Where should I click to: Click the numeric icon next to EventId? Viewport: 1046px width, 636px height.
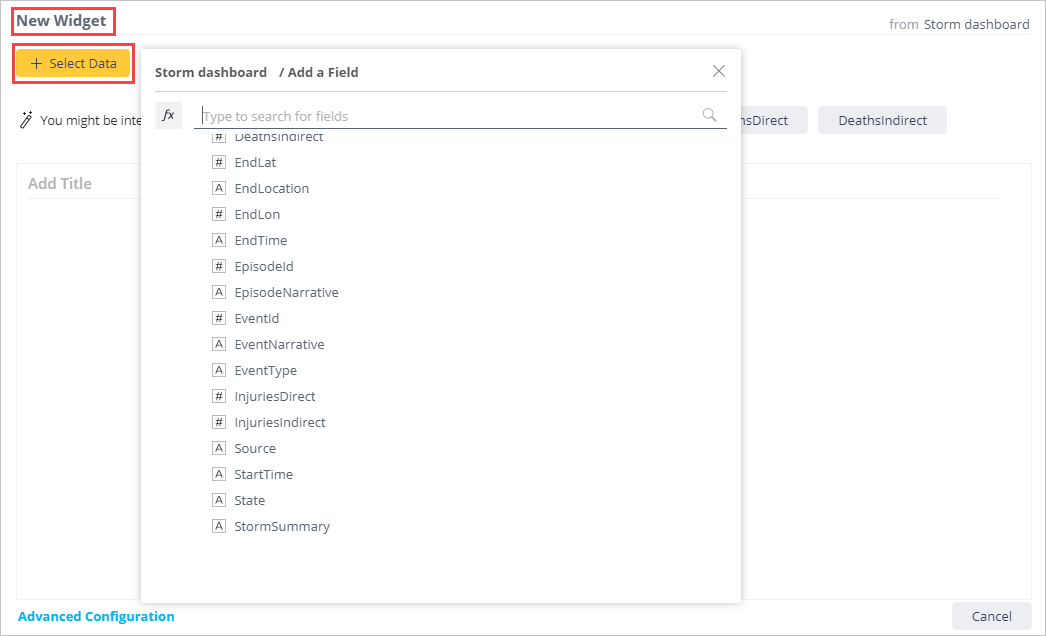[x=219, y=318]
